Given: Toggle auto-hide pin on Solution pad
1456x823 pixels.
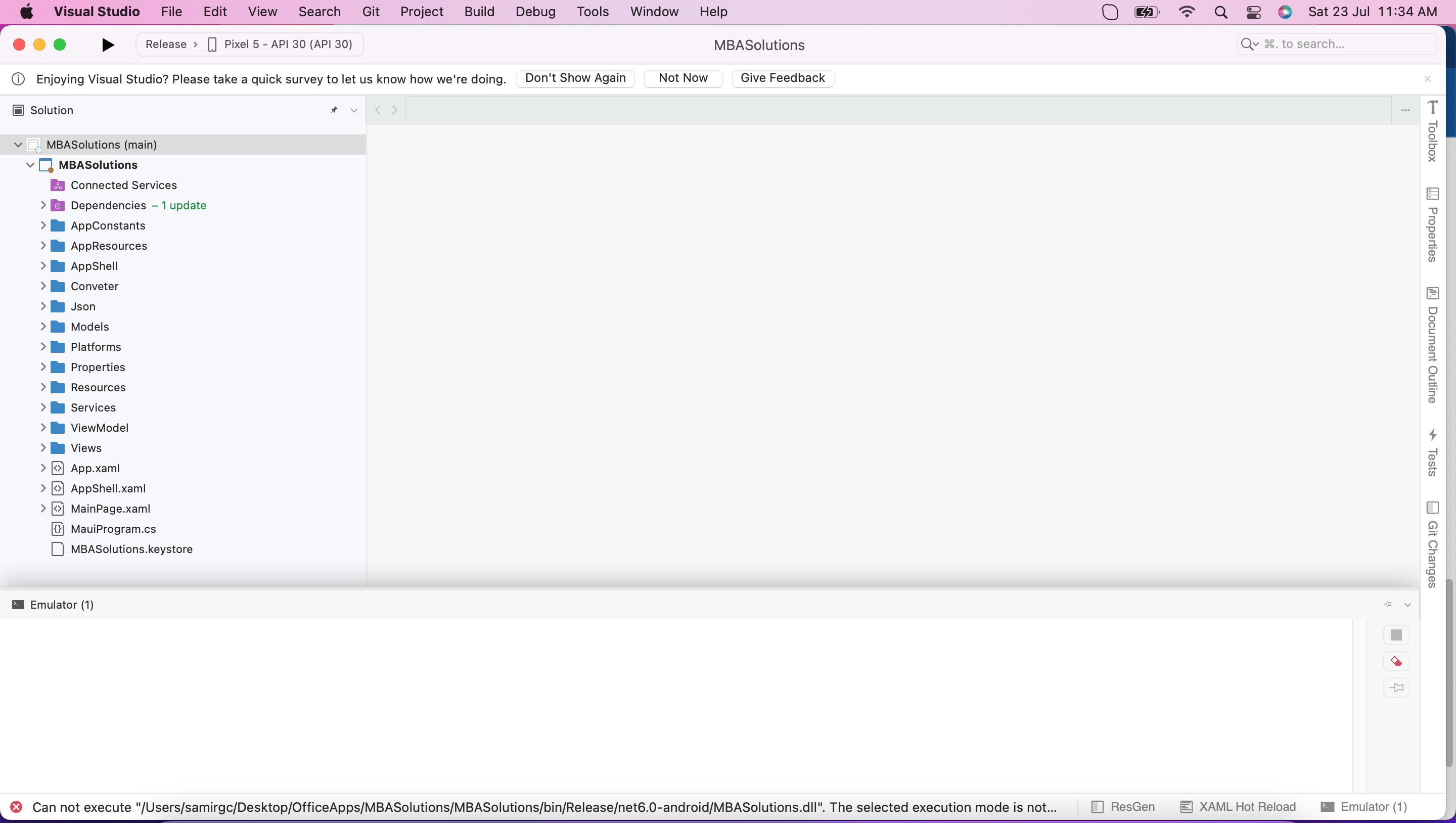Looking at the screenshot, I should point(334,110).
